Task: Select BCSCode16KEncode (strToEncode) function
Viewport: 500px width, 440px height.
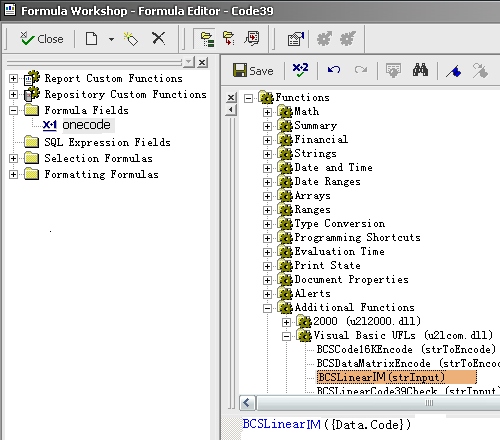Action: point(406,349)
